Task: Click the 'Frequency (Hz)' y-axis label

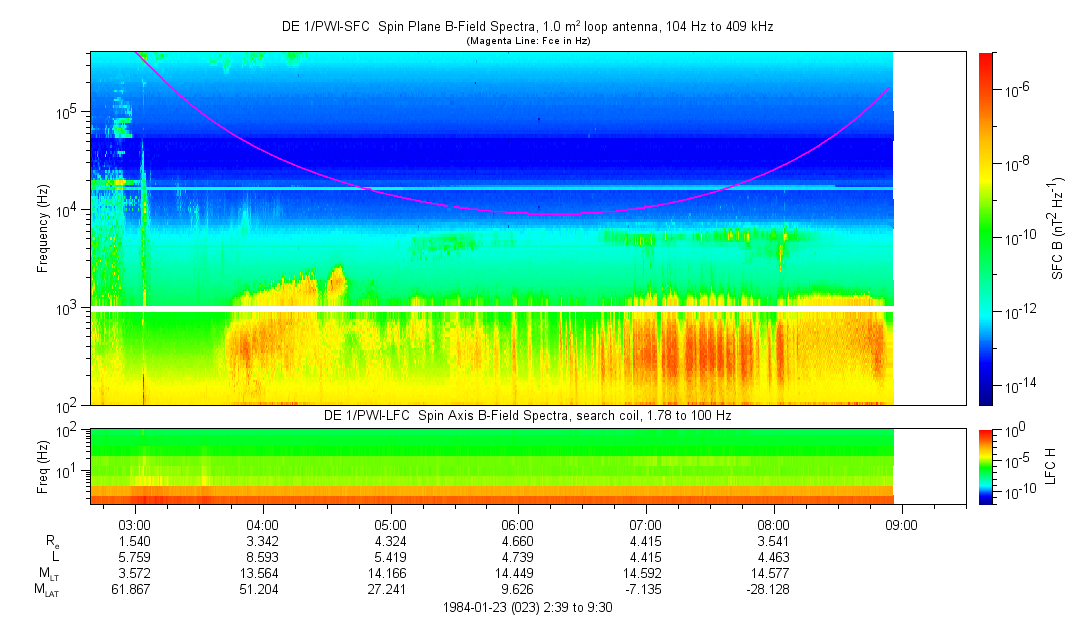Action: click(43, 228)
